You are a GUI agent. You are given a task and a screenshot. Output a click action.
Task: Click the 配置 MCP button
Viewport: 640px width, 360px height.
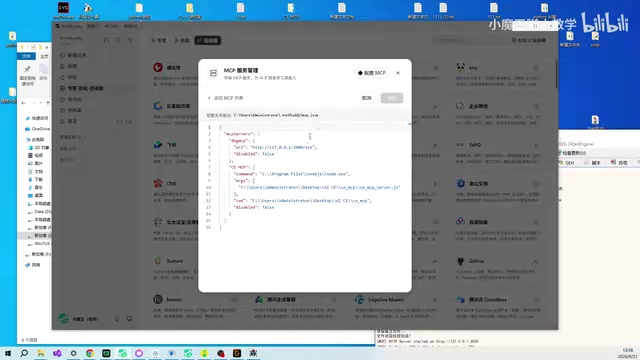click(x=372, y=73)
